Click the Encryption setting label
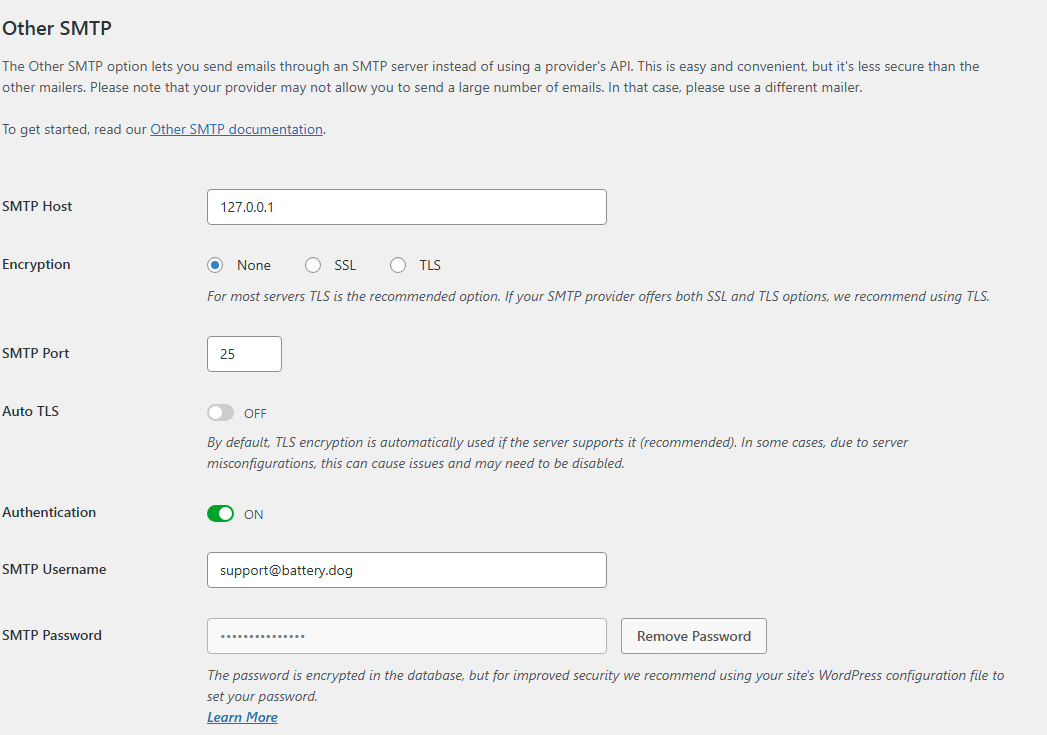 (36, 264)
